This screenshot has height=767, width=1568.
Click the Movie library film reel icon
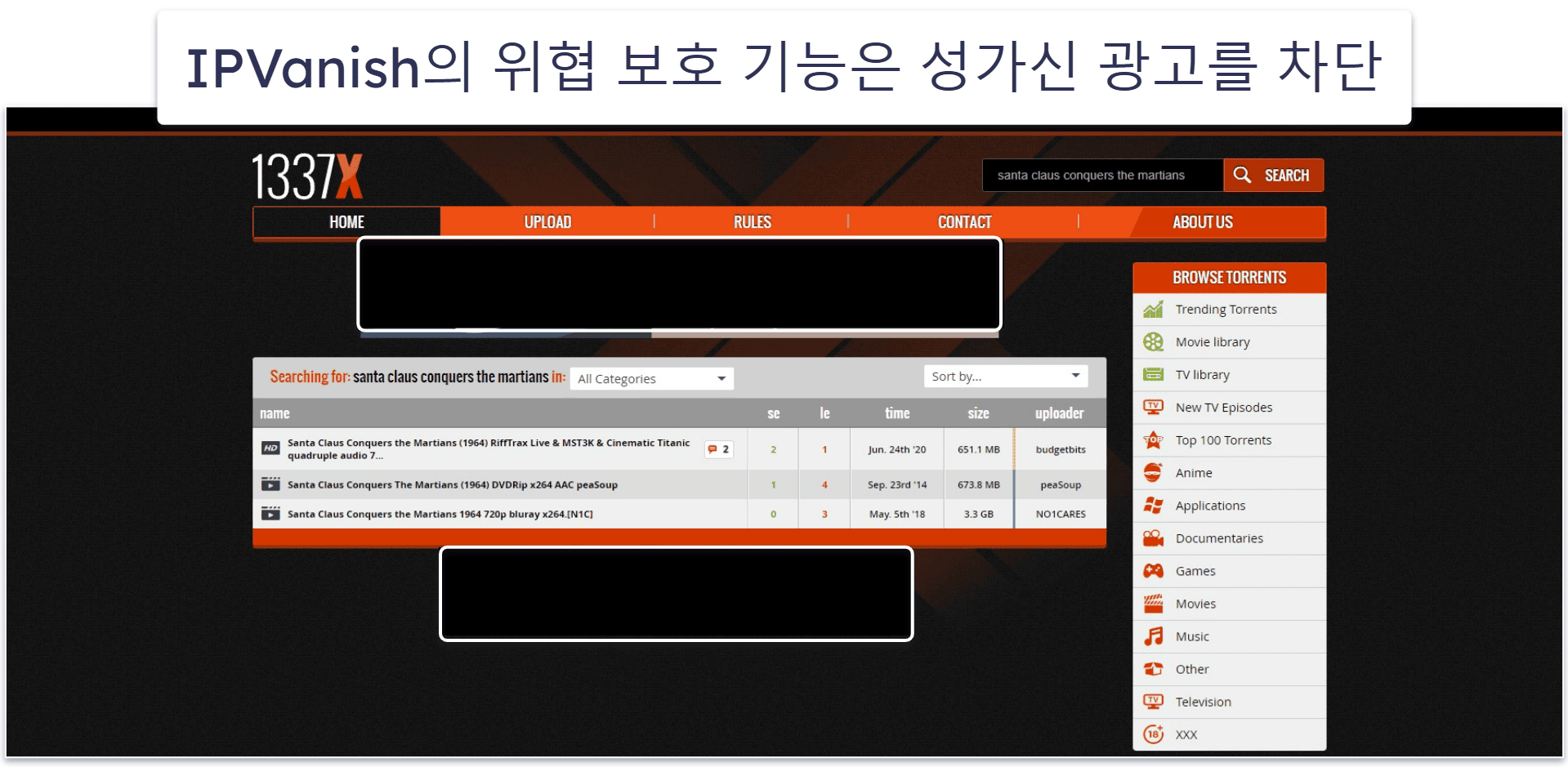(1153, 342)
